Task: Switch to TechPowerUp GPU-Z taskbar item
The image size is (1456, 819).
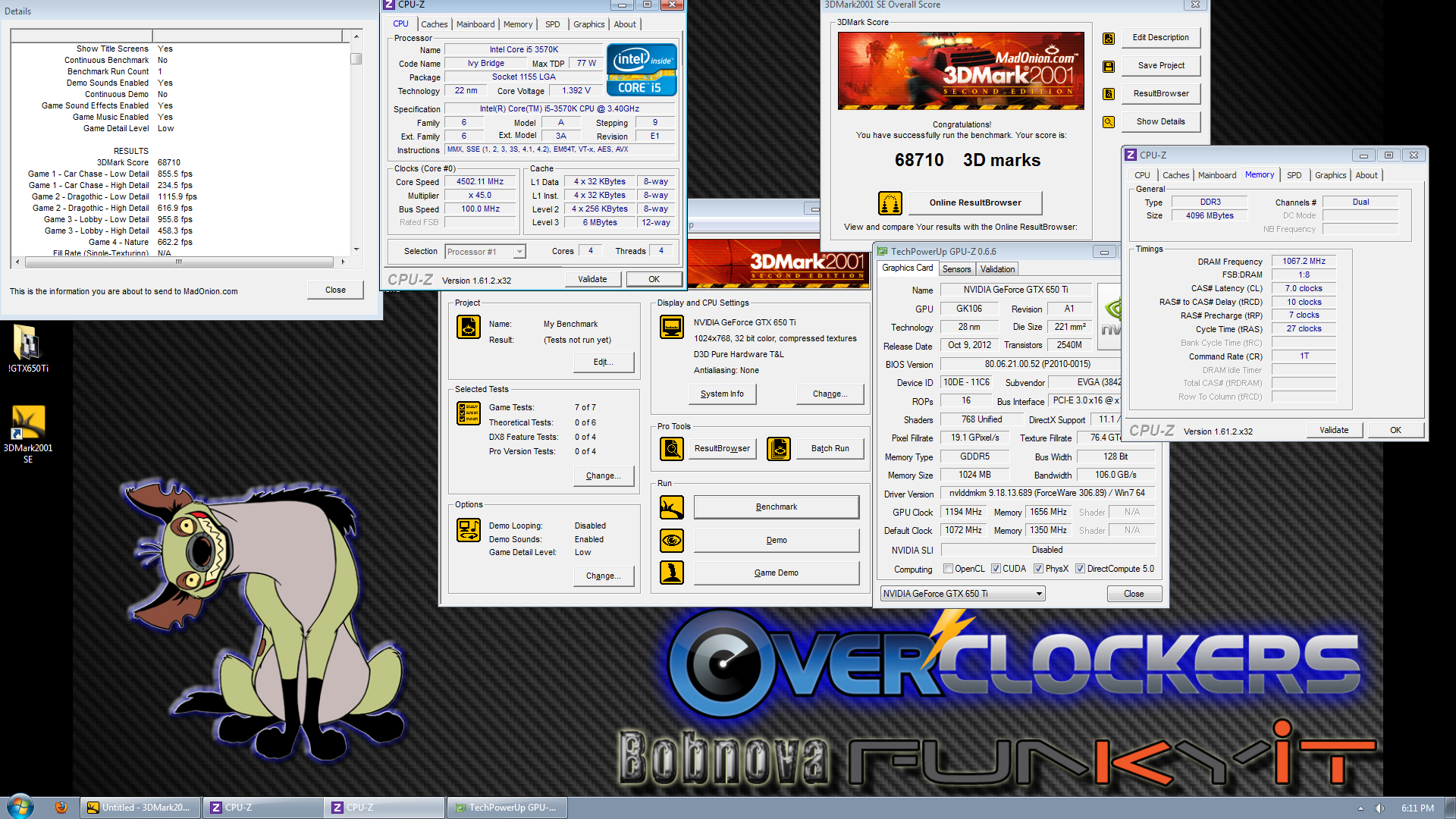Action: (507, 808)
